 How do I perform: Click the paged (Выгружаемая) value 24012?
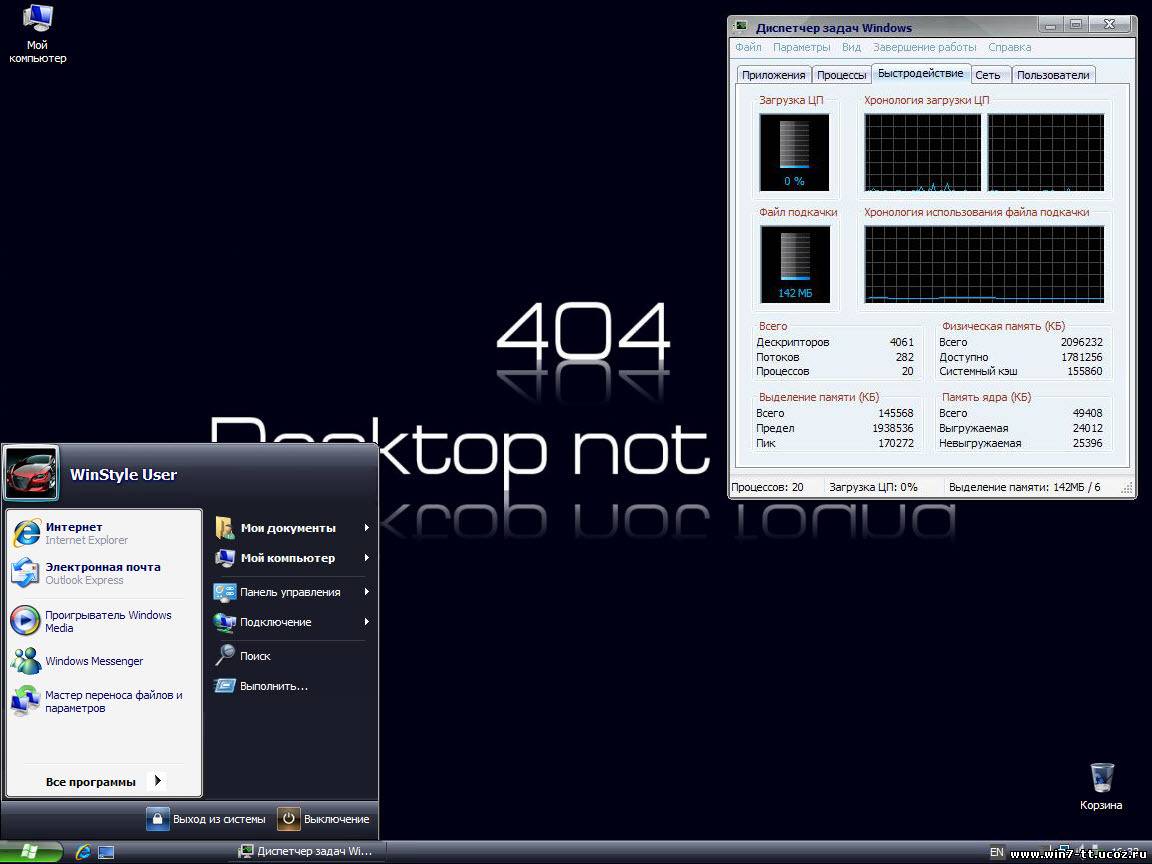click(1087, 428)
